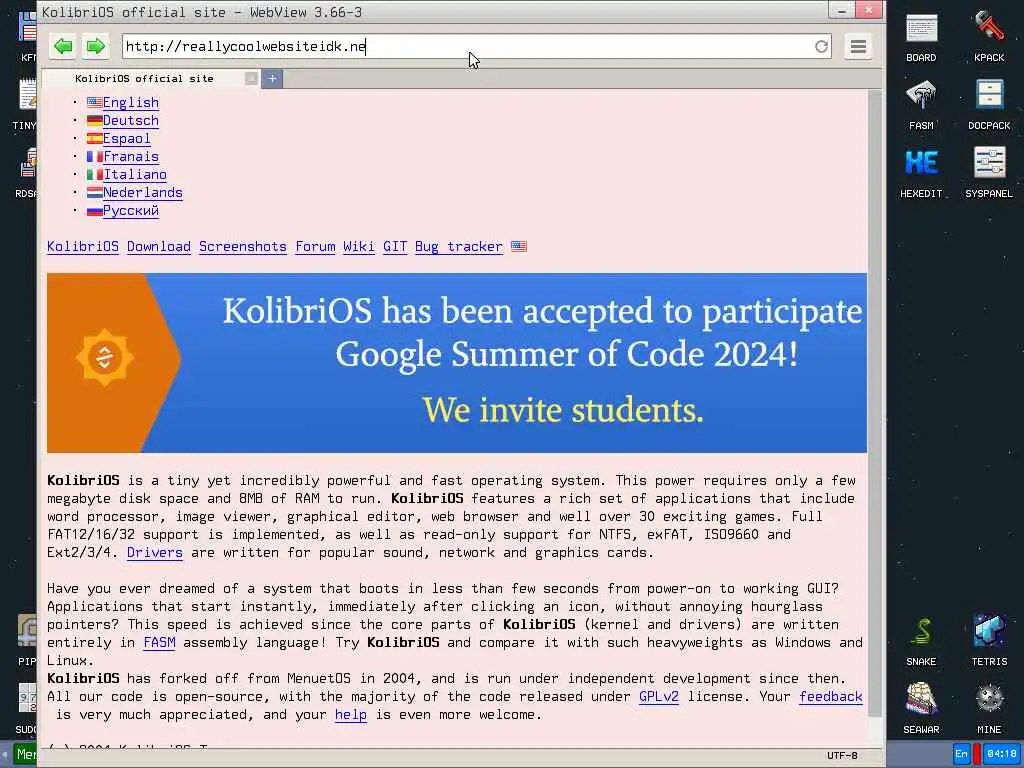Choose the Espaol language link
1024x768 pixels.
point(127,138)
